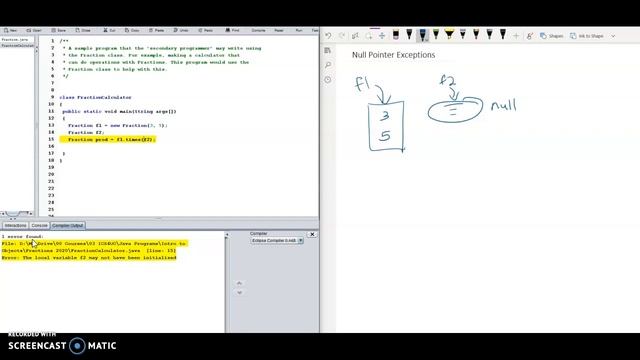Select the OneNote object select tool
Image resolution: width=640 pixels, height=360 pixels.
point(355,36)
